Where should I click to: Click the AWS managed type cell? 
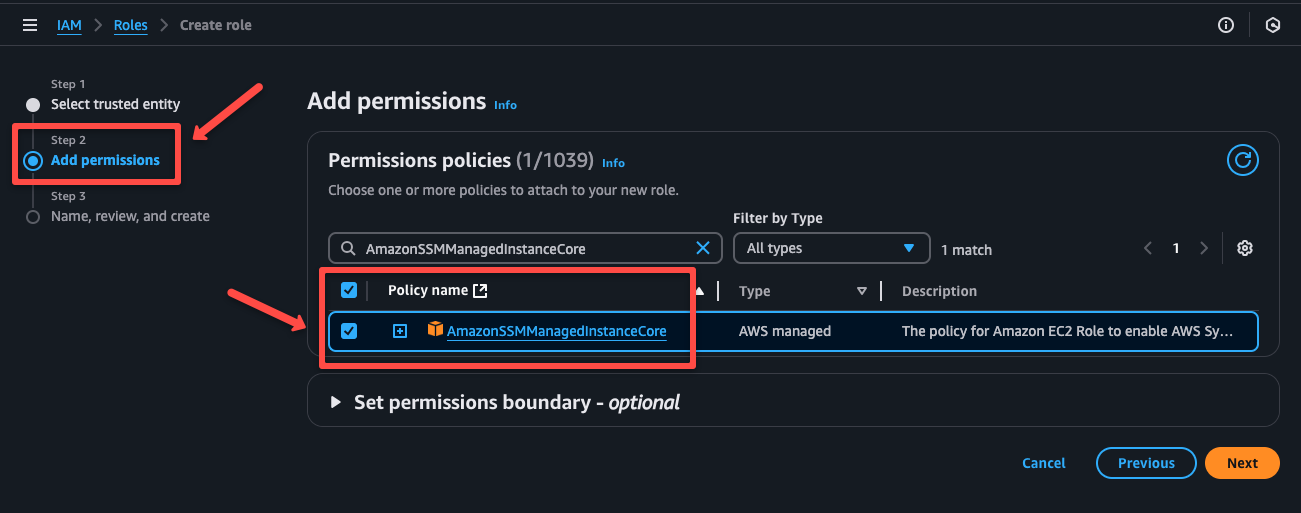coord(785,331)
